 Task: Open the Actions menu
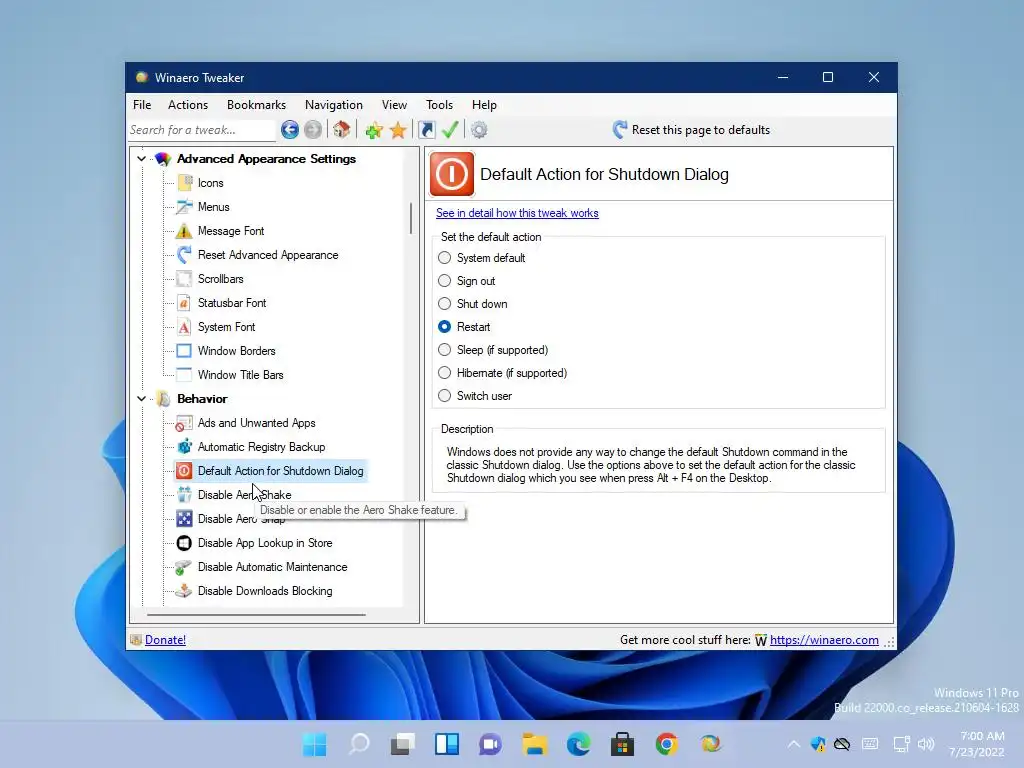(188, 104)
